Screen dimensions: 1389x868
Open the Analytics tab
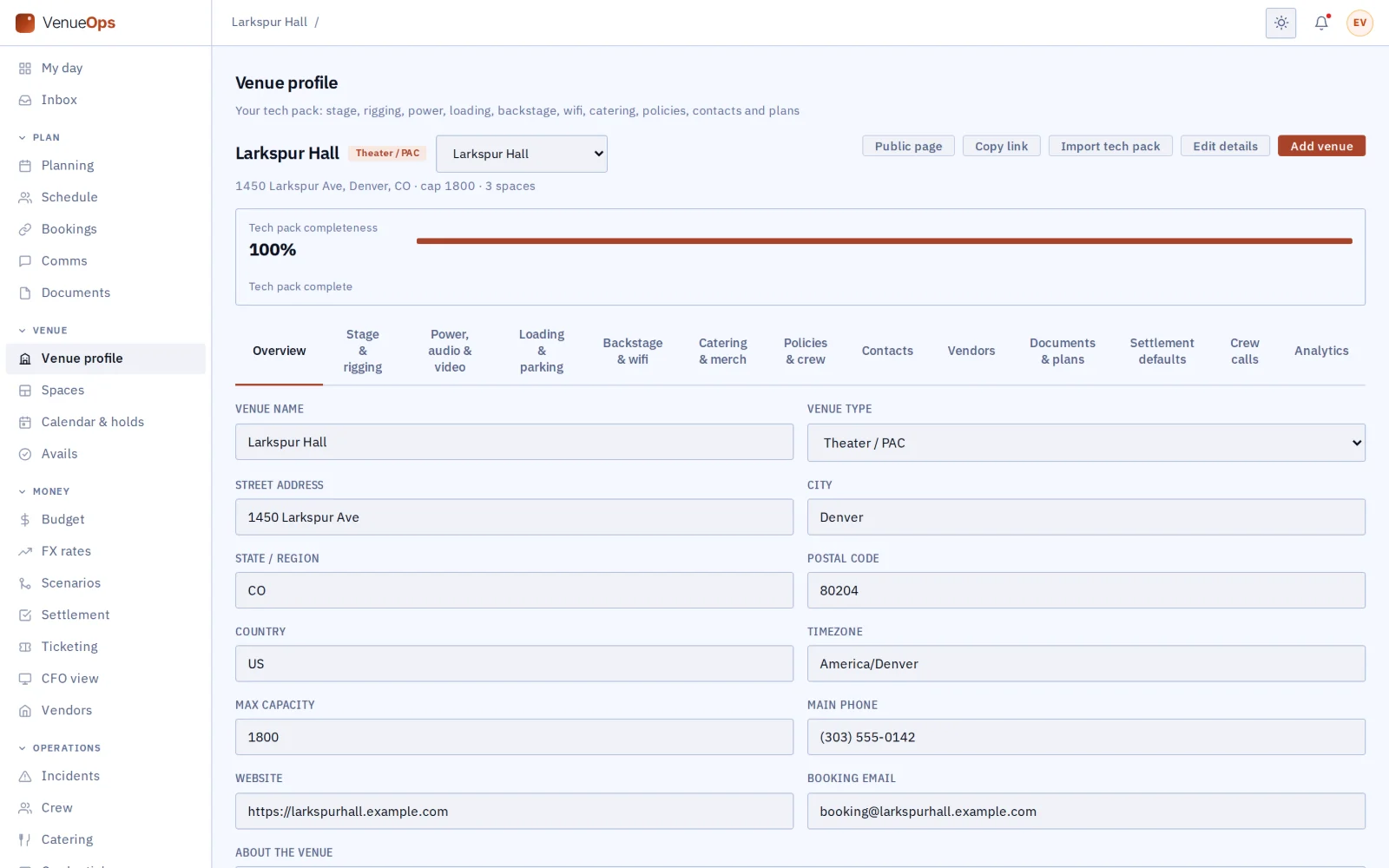coord(1321,351)
